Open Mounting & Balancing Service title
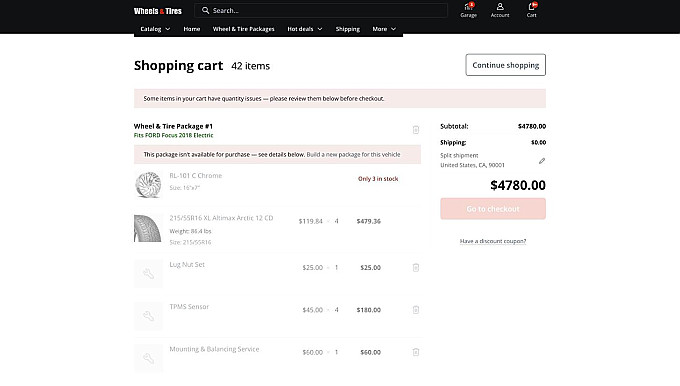 tap(214, 349)
